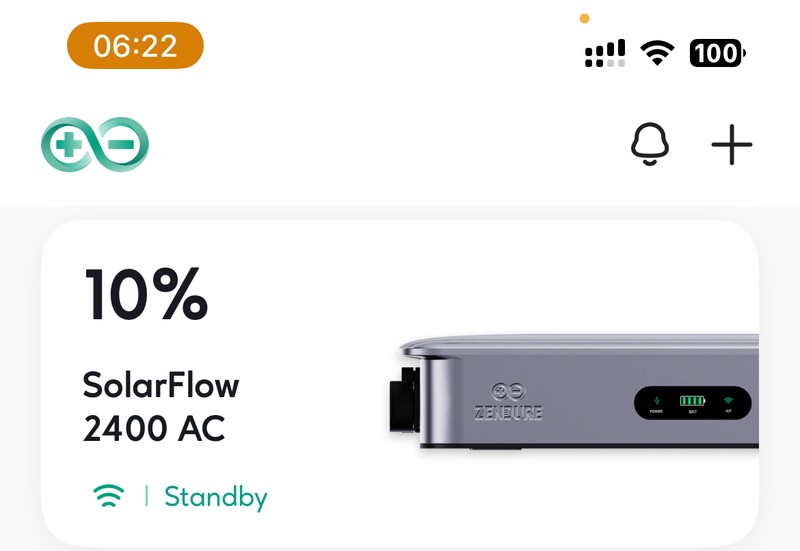Tap the green Wi-Fi connection icon beside Standby
The height and width of the screenshot is (551, 800).
(109, 495)
